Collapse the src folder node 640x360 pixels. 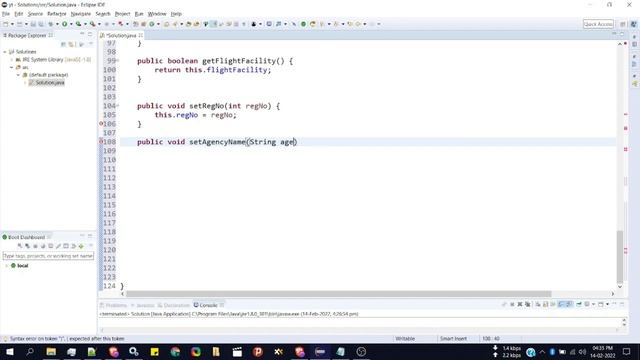pyautogui.click(x=11, y=67)
